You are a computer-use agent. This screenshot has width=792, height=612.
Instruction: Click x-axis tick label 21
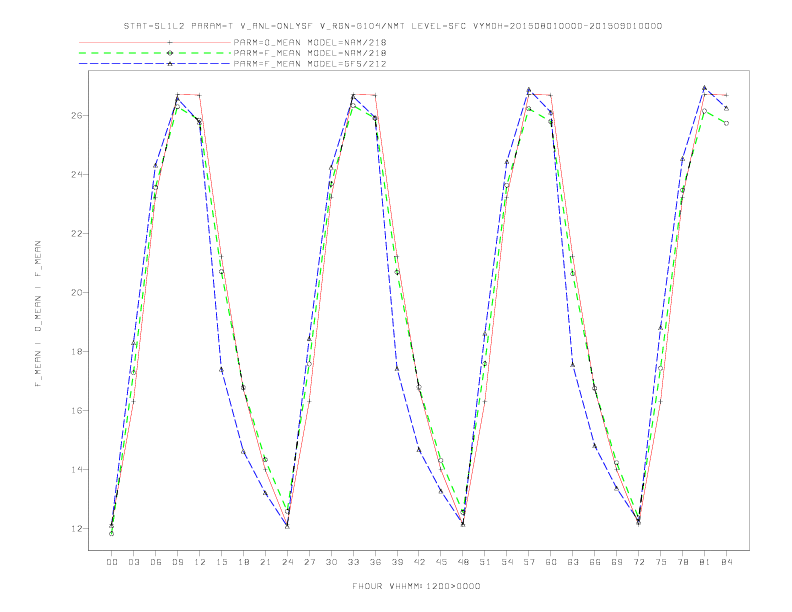pyautogui.click(x=265, y=562)
